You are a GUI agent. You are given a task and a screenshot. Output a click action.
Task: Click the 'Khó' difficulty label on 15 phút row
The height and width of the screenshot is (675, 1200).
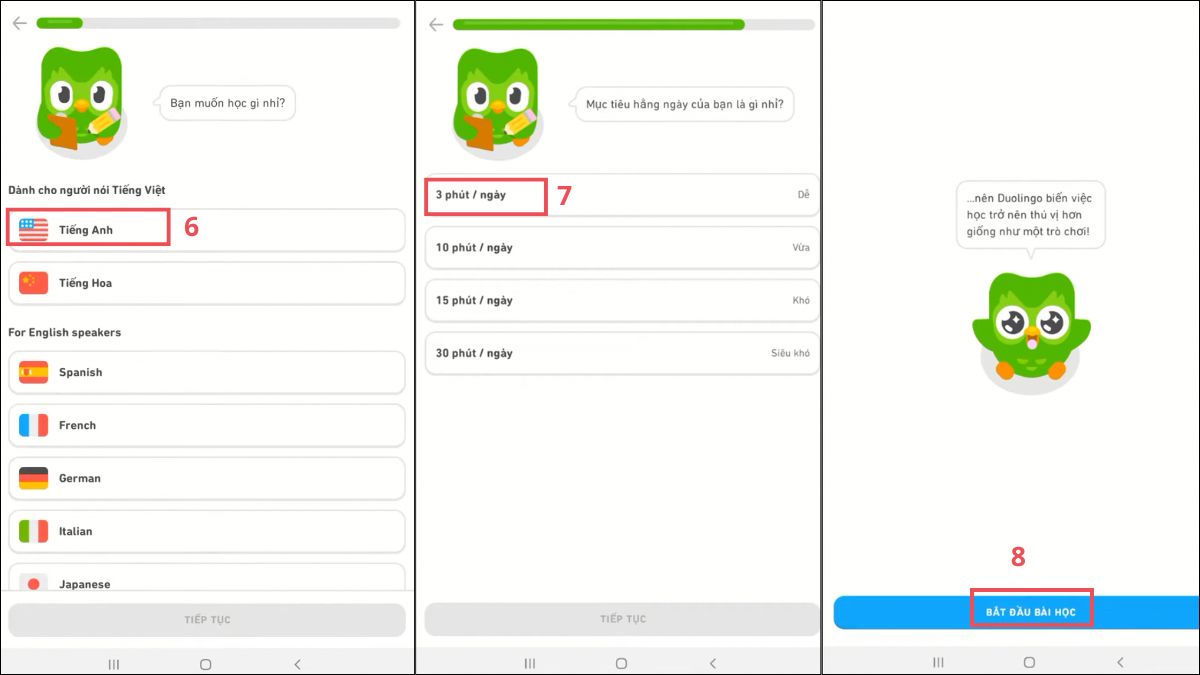[801, 301]
